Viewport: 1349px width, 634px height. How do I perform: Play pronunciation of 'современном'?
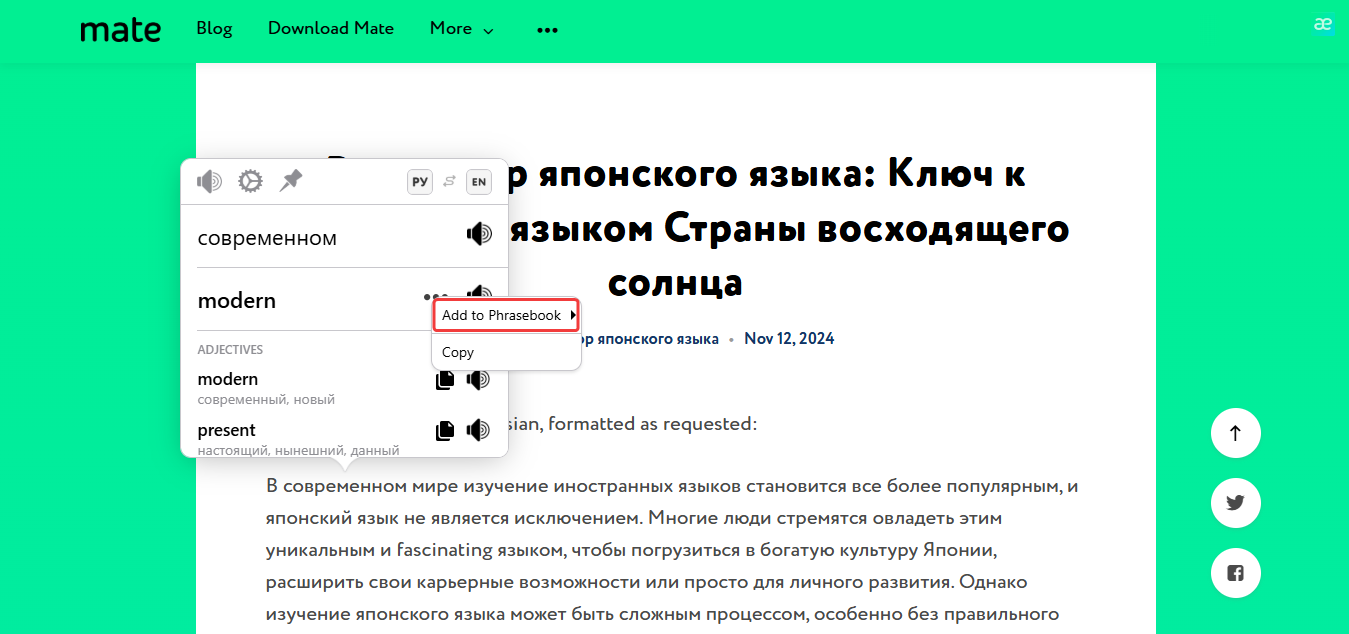pyautogui.click(x=479, y=234)
